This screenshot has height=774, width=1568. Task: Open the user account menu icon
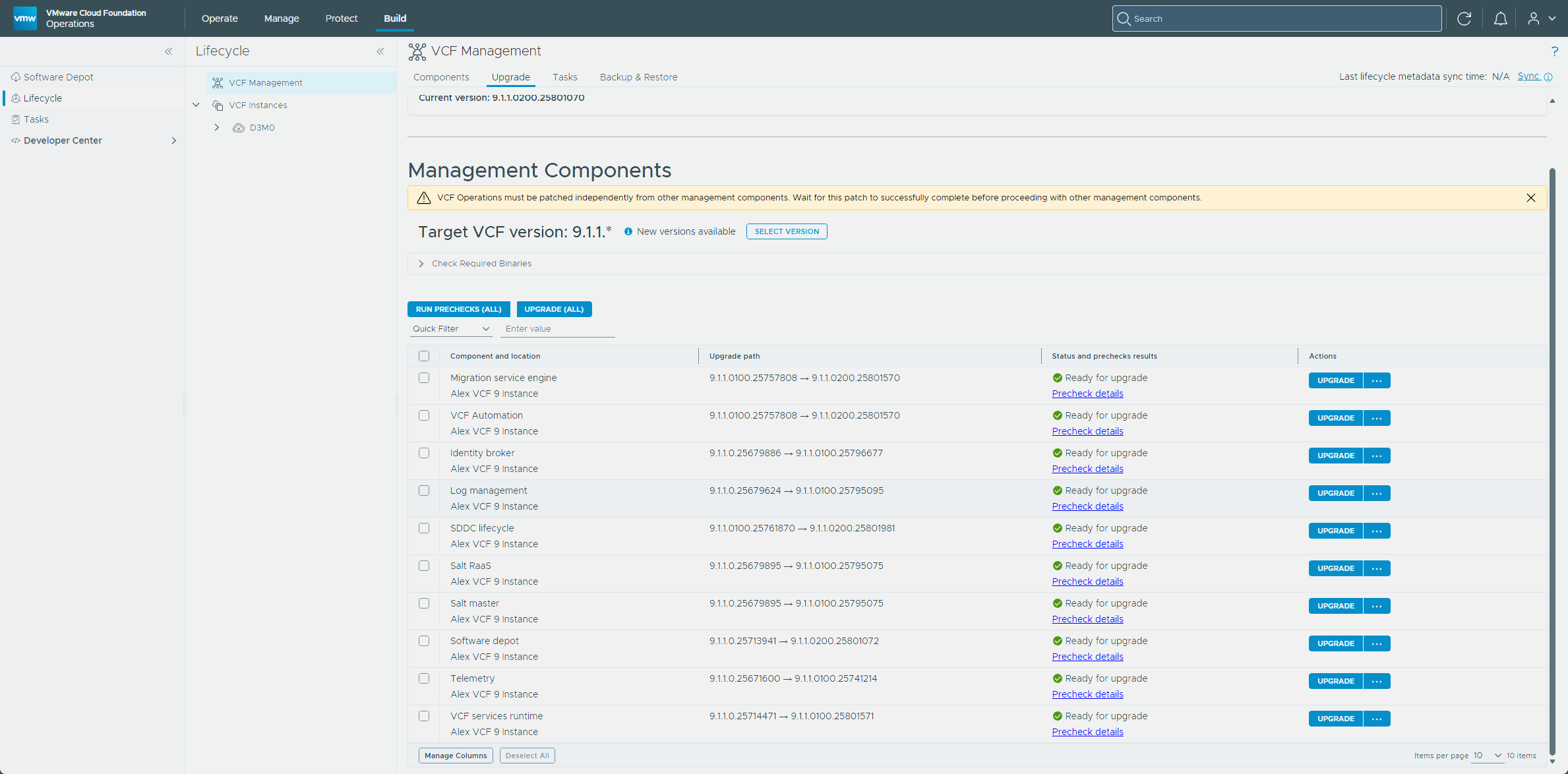(1534, 18)
